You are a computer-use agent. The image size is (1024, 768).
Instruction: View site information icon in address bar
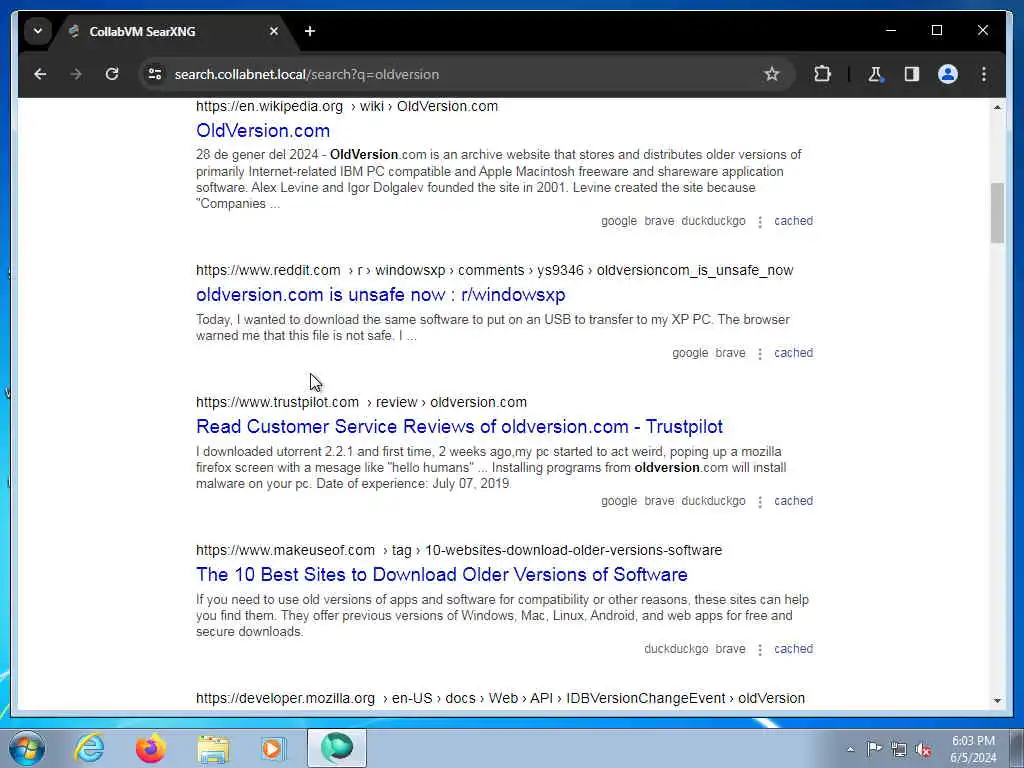pyautogui.click(x=155, y=74)
